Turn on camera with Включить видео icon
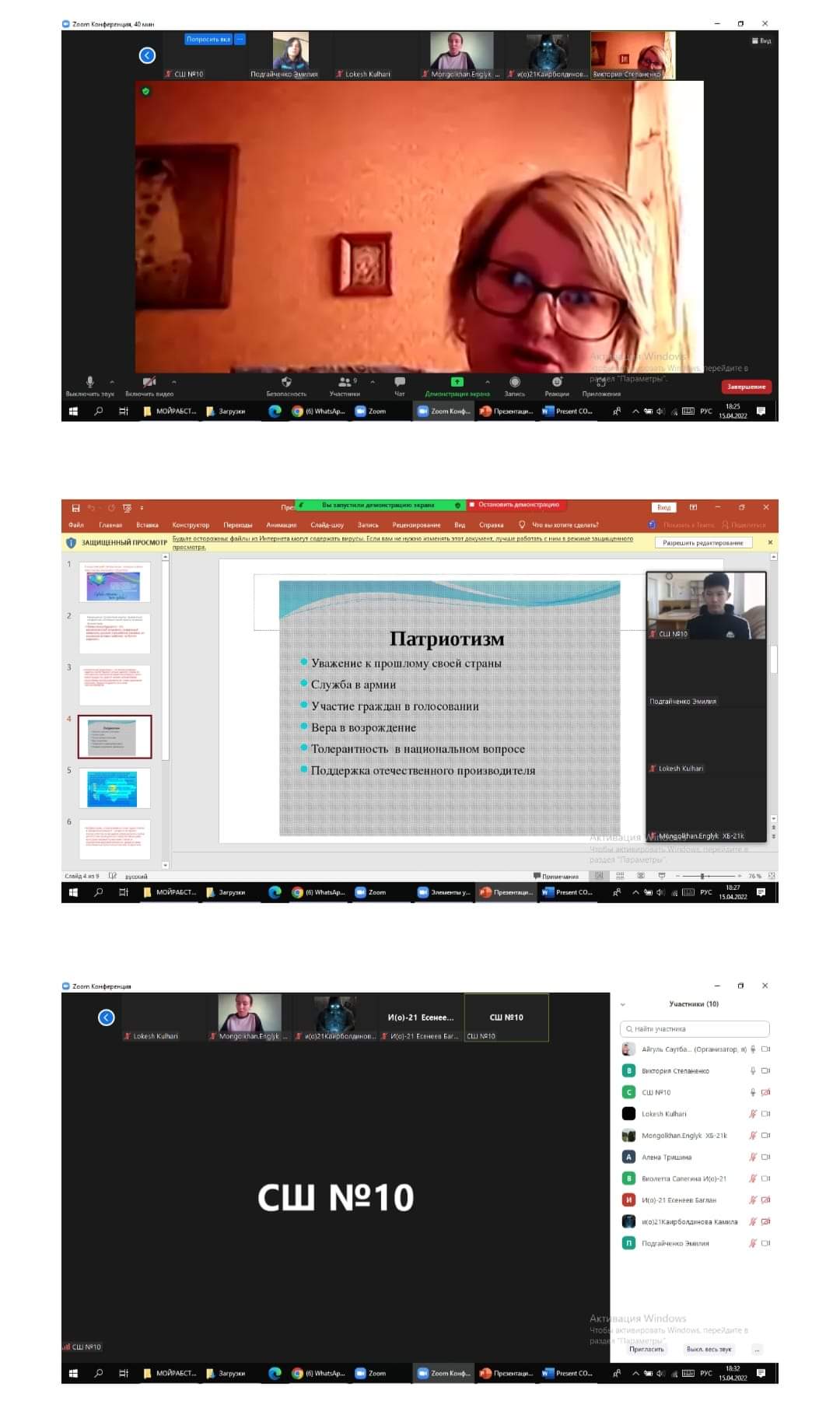840x1401 pixels. pos(149,381)
